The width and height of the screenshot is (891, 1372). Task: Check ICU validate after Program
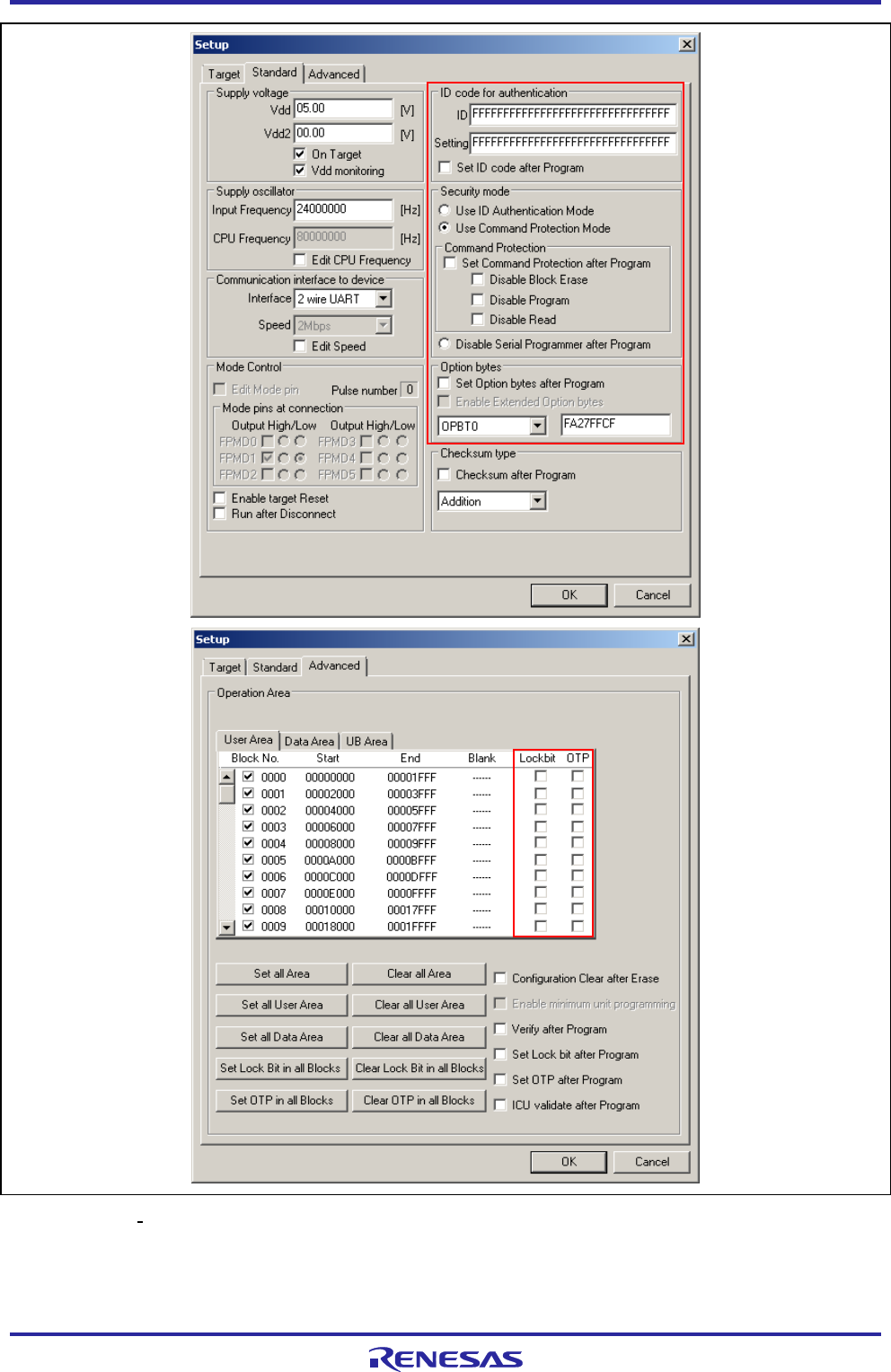coord(500,1105)
